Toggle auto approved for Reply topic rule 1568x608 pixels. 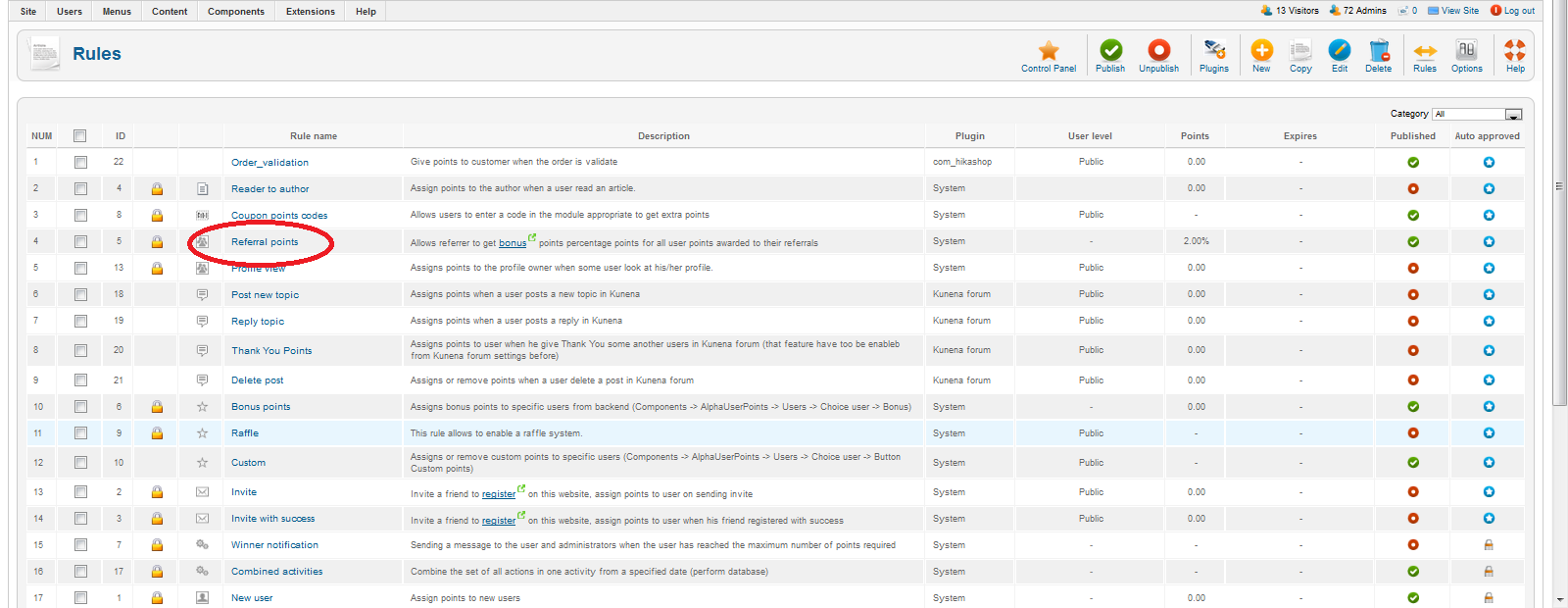pyautogui.click(x=1489, y=321)
